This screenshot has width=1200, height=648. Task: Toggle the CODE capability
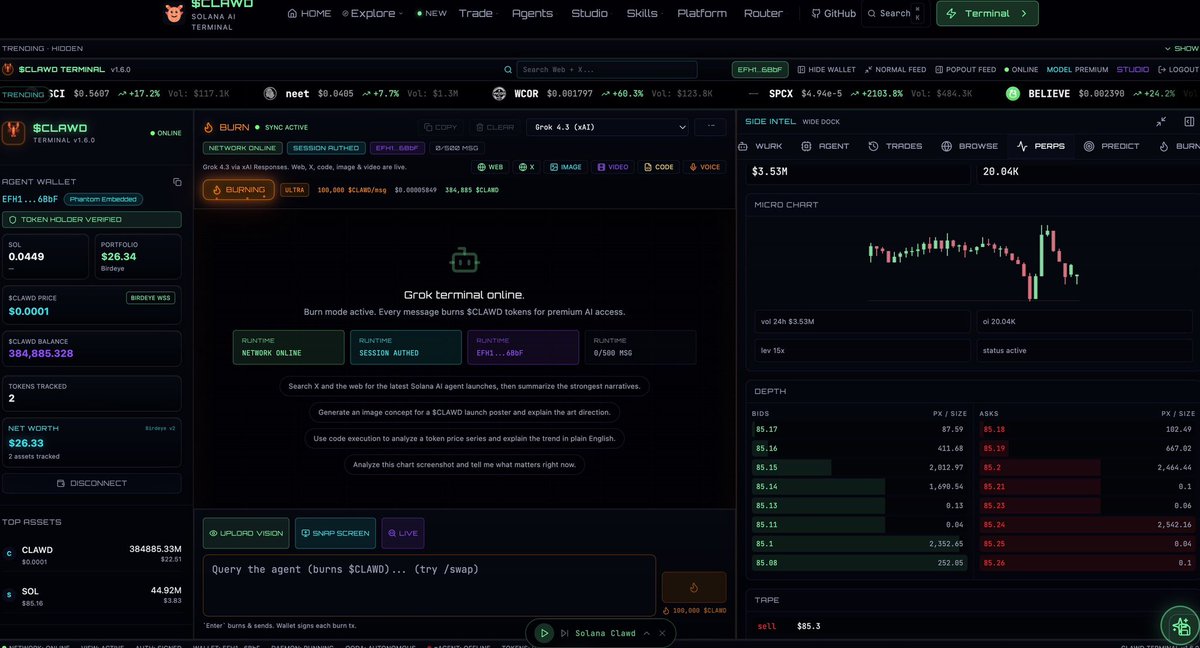click(x=659, y=167)
